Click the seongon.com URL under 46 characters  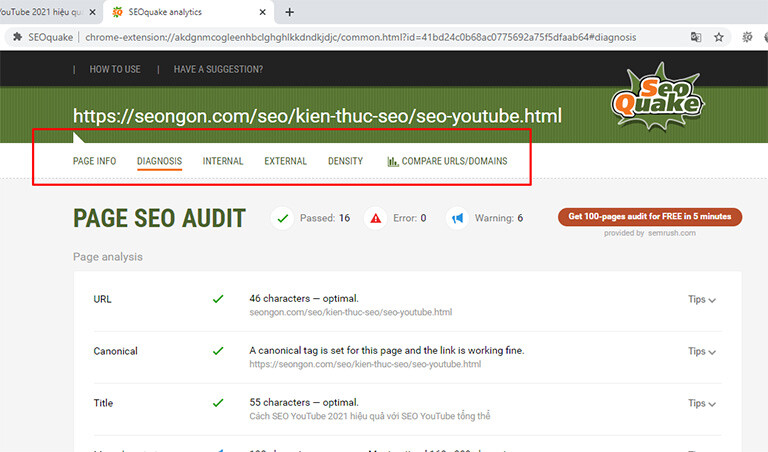click(351, 312)
